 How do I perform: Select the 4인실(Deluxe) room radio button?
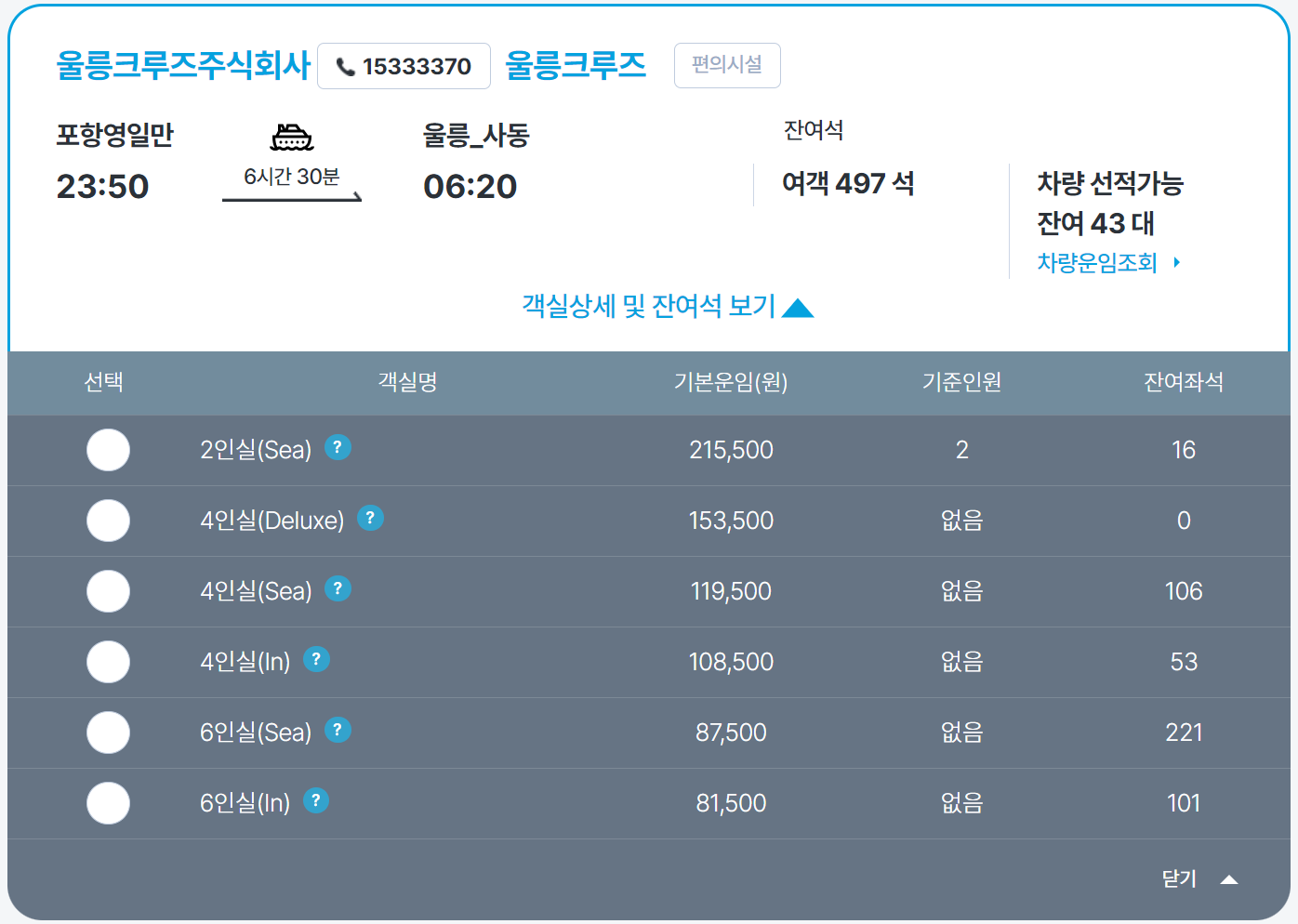pyautogui.click(x=108, y=521)
